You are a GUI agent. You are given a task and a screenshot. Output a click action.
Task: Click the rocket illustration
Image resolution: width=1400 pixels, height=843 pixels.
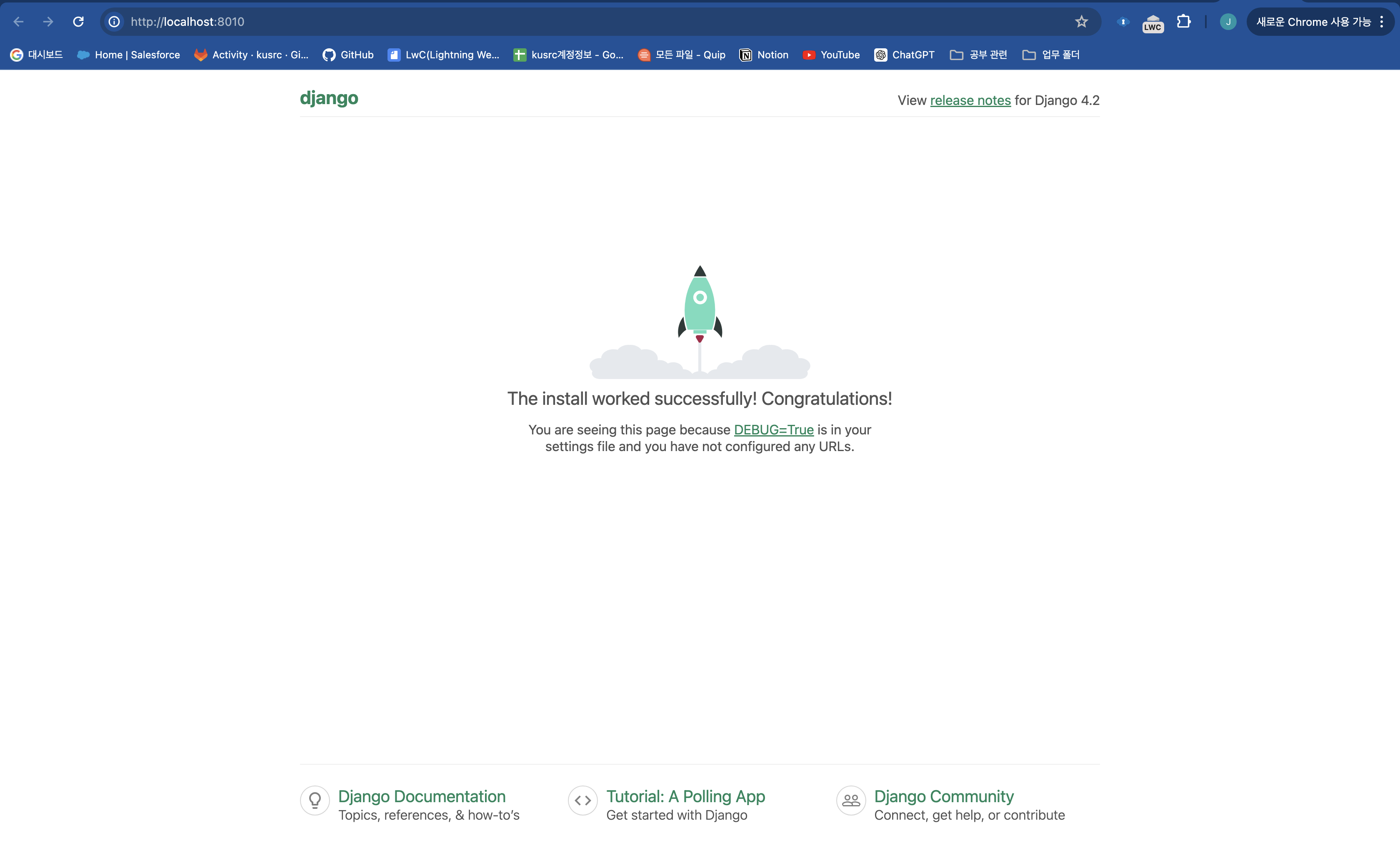(x=700, y=322)
